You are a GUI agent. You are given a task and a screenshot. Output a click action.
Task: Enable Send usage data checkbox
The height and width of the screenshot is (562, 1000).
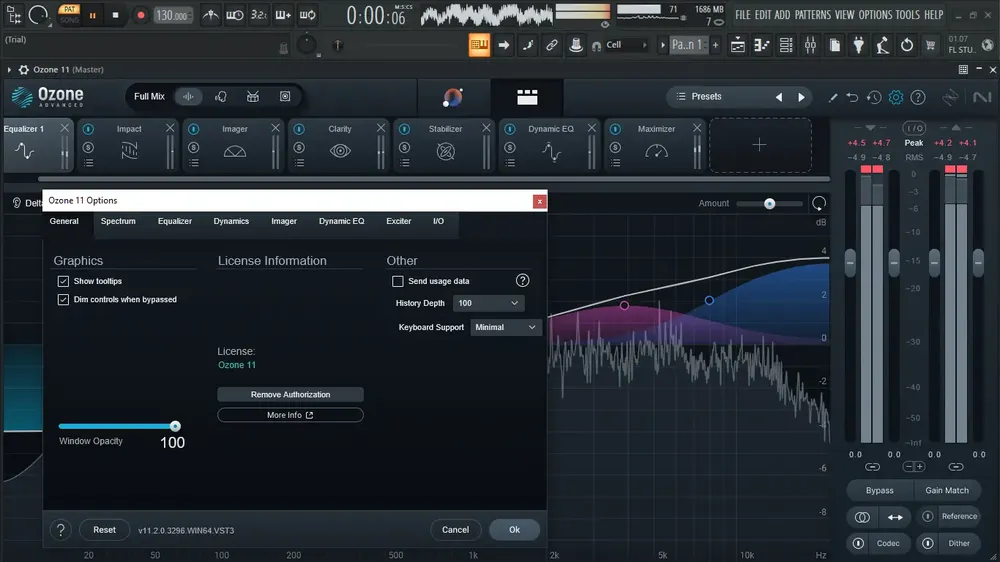click(x=398, y=281)
